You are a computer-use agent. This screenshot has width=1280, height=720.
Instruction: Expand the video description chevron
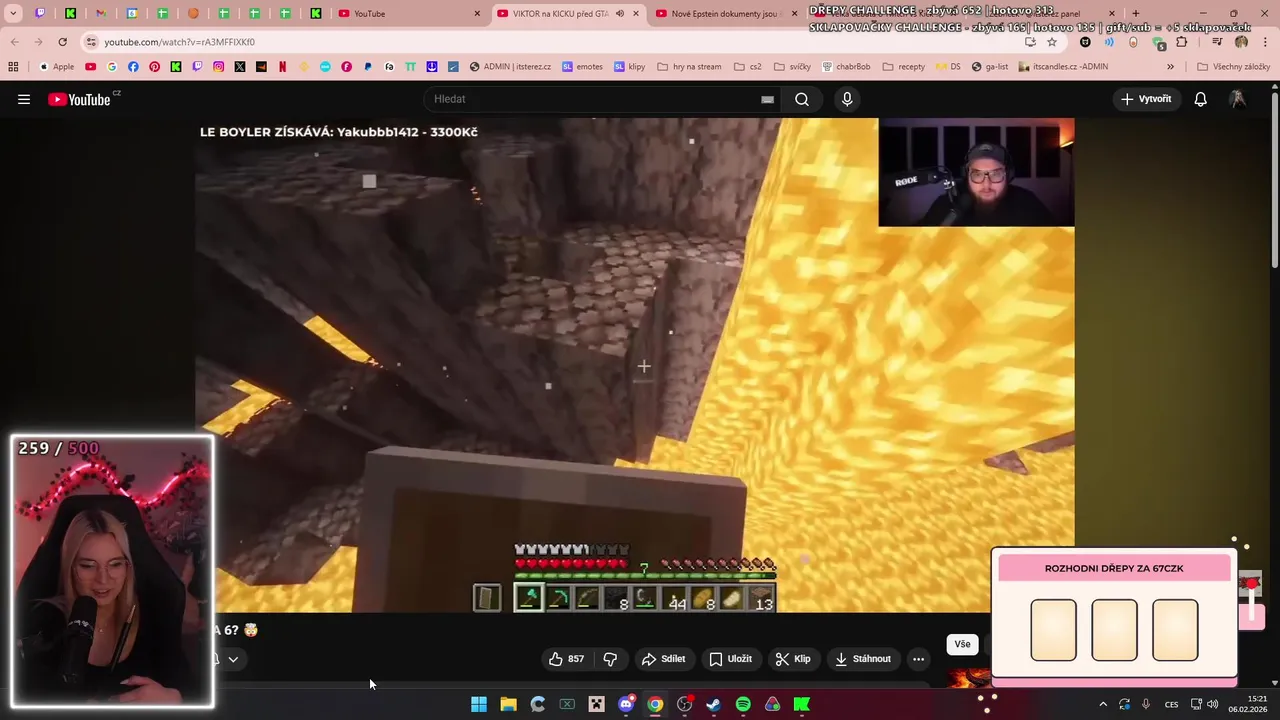tap(233, 659)
